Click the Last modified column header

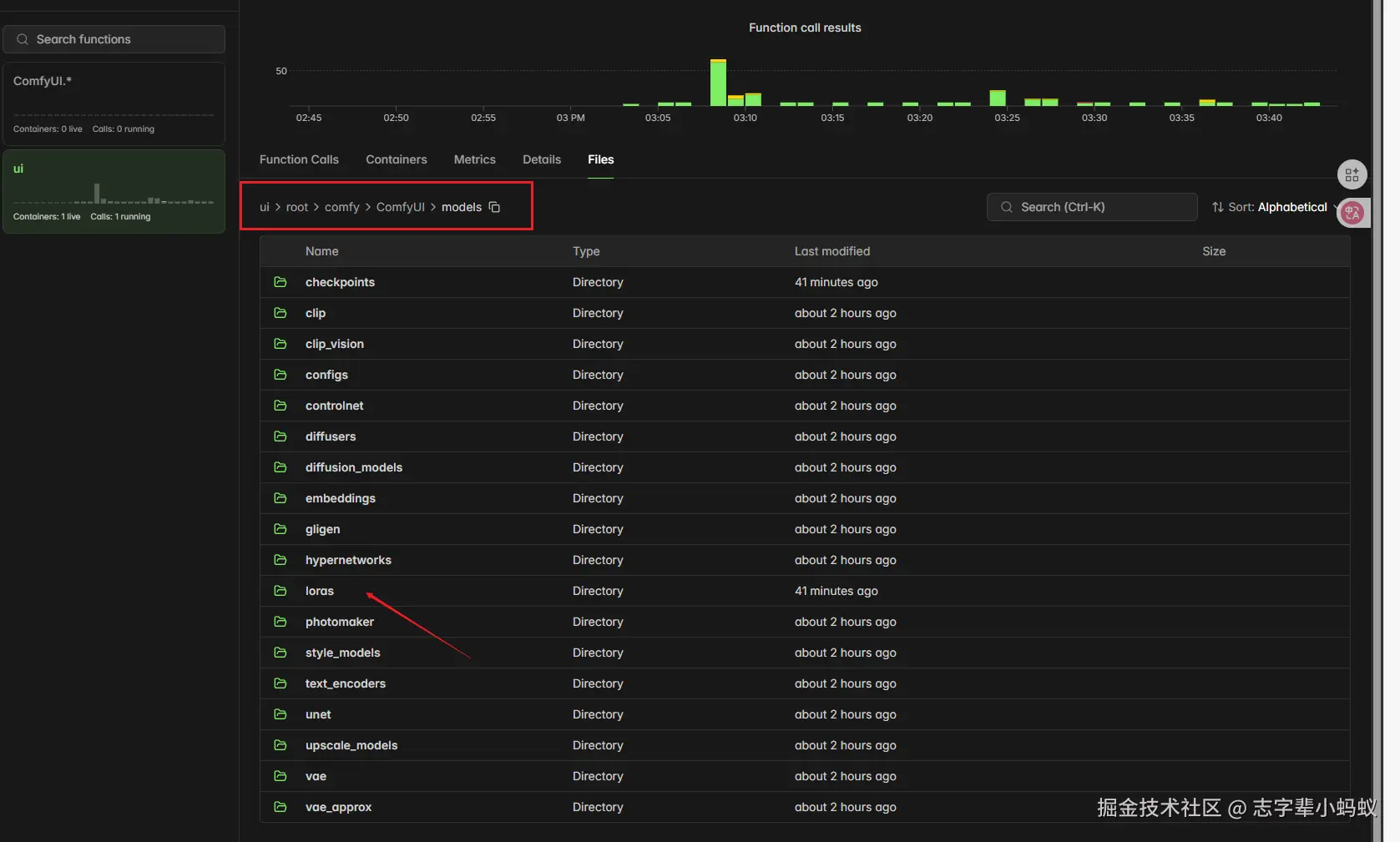(x=832, y=251)
